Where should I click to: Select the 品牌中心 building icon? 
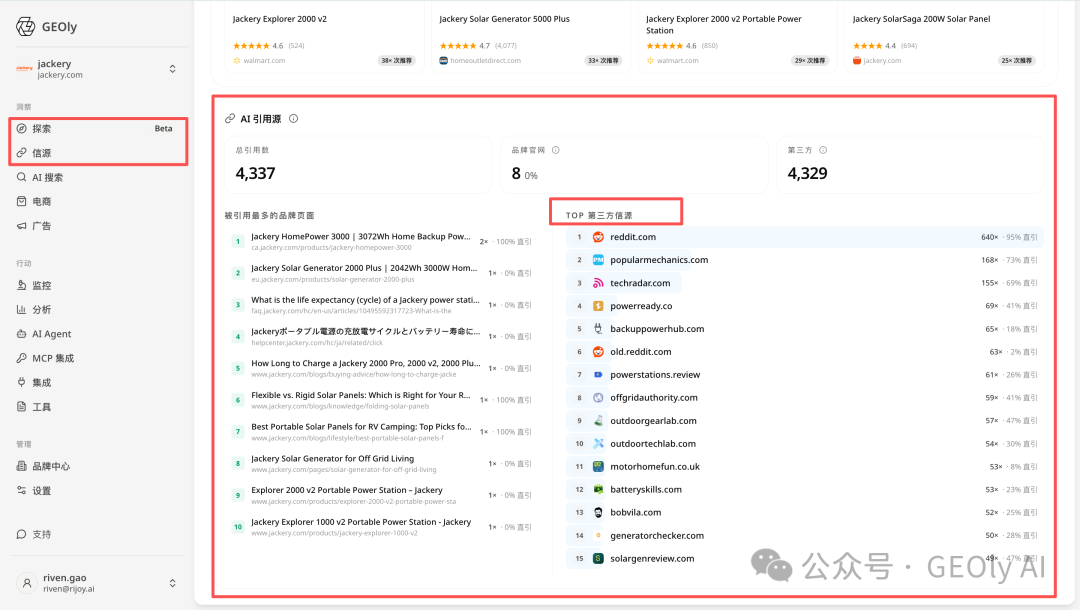coord(21,466)
